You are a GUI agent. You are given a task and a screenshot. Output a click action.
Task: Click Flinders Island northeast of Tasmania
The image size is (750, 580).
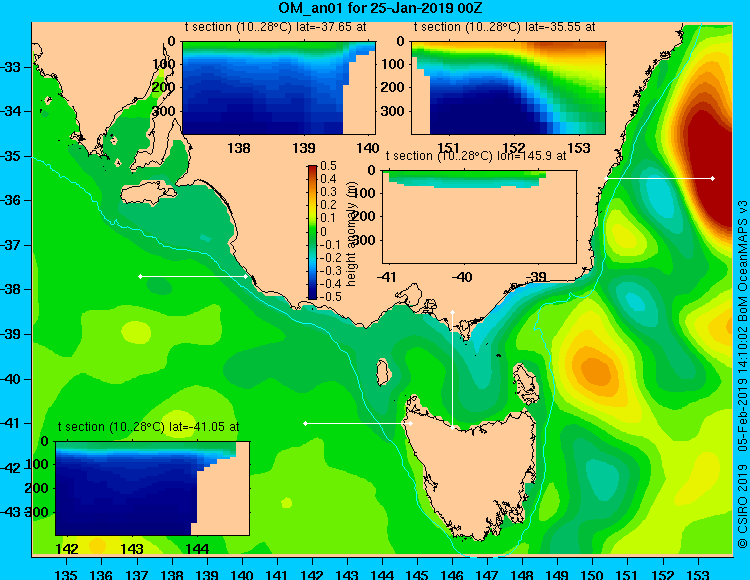[527, 383]
